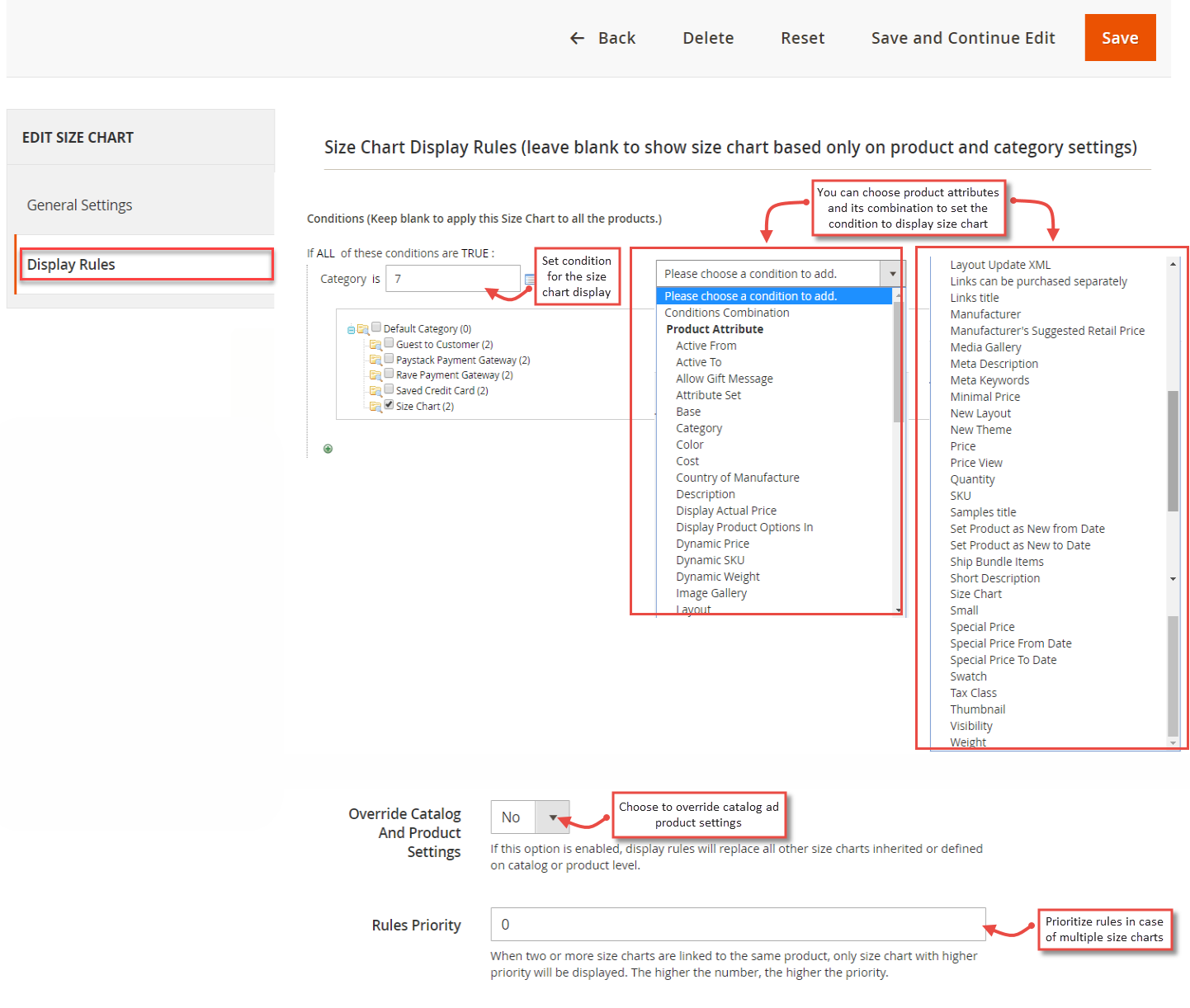Click the Size Chart folder icon
Viewport: 1190px width, 1008px height.
376,406
